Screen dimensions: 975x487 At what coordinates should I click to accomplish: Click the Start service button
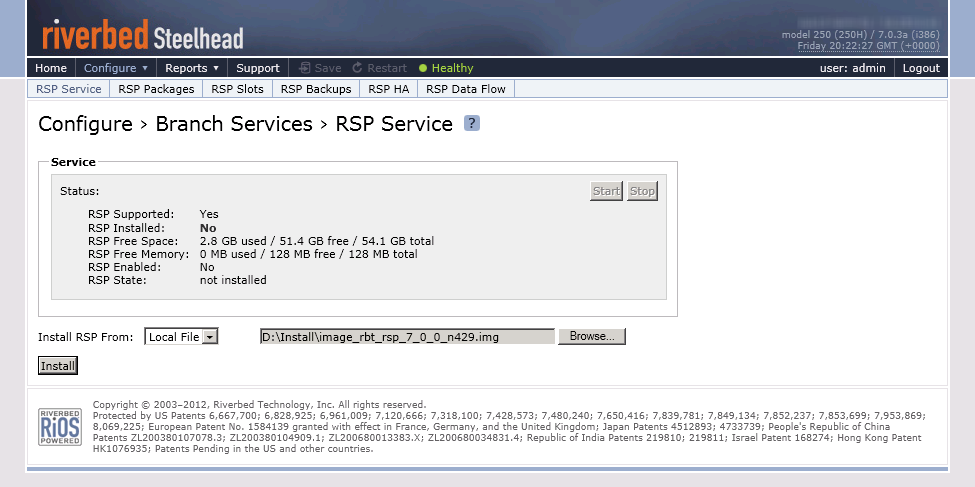pos(606,191)
